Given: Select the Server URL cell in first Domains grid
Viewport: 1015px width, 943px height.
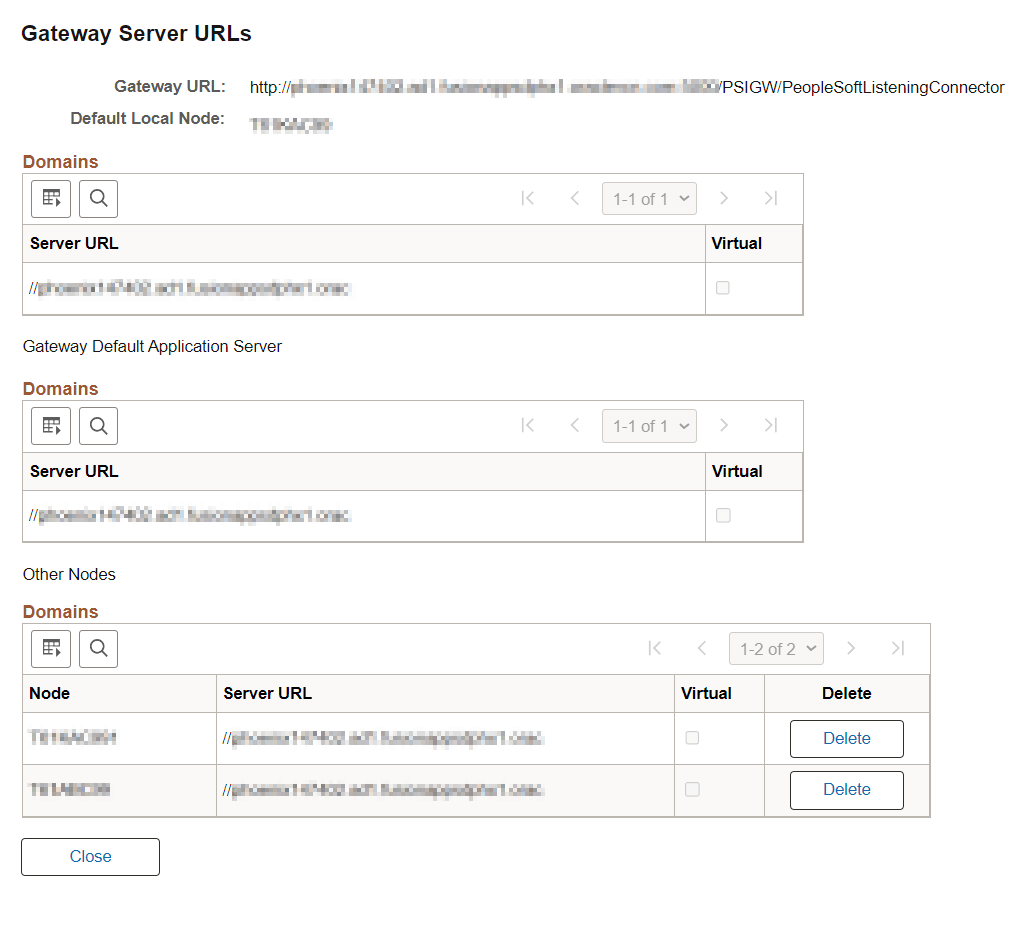Looking at the screenshot, I should point(300,287).
